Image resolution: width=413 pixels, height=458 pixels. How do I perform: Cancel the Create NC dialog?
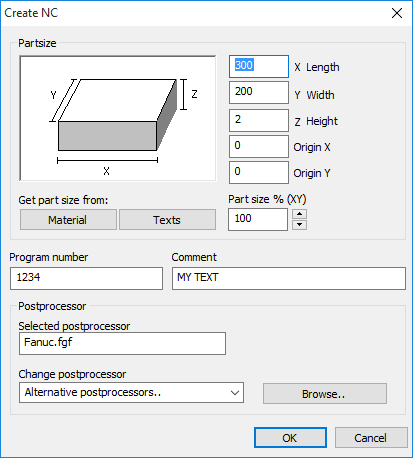coord(371,438)
